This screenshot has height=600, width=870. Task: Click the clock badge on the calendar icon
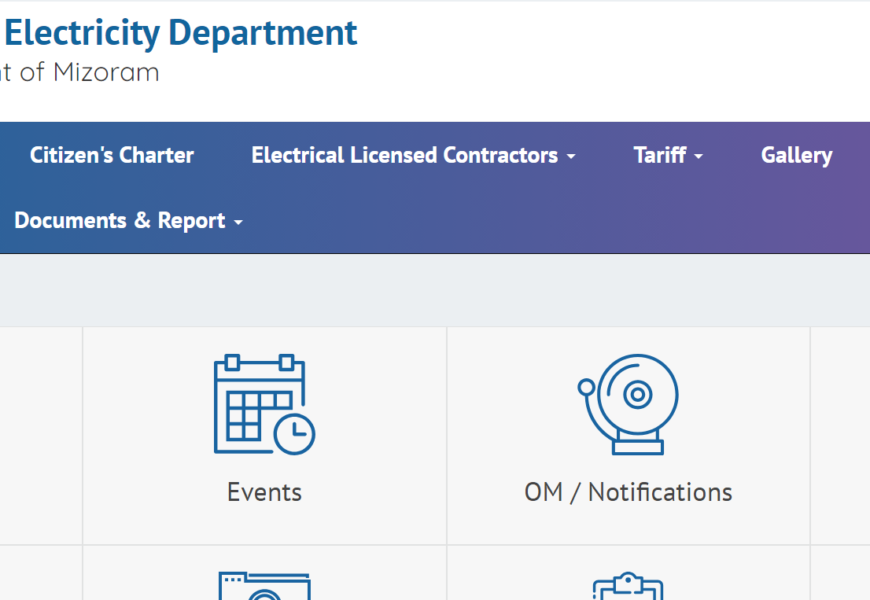click(x=294, y=434)
